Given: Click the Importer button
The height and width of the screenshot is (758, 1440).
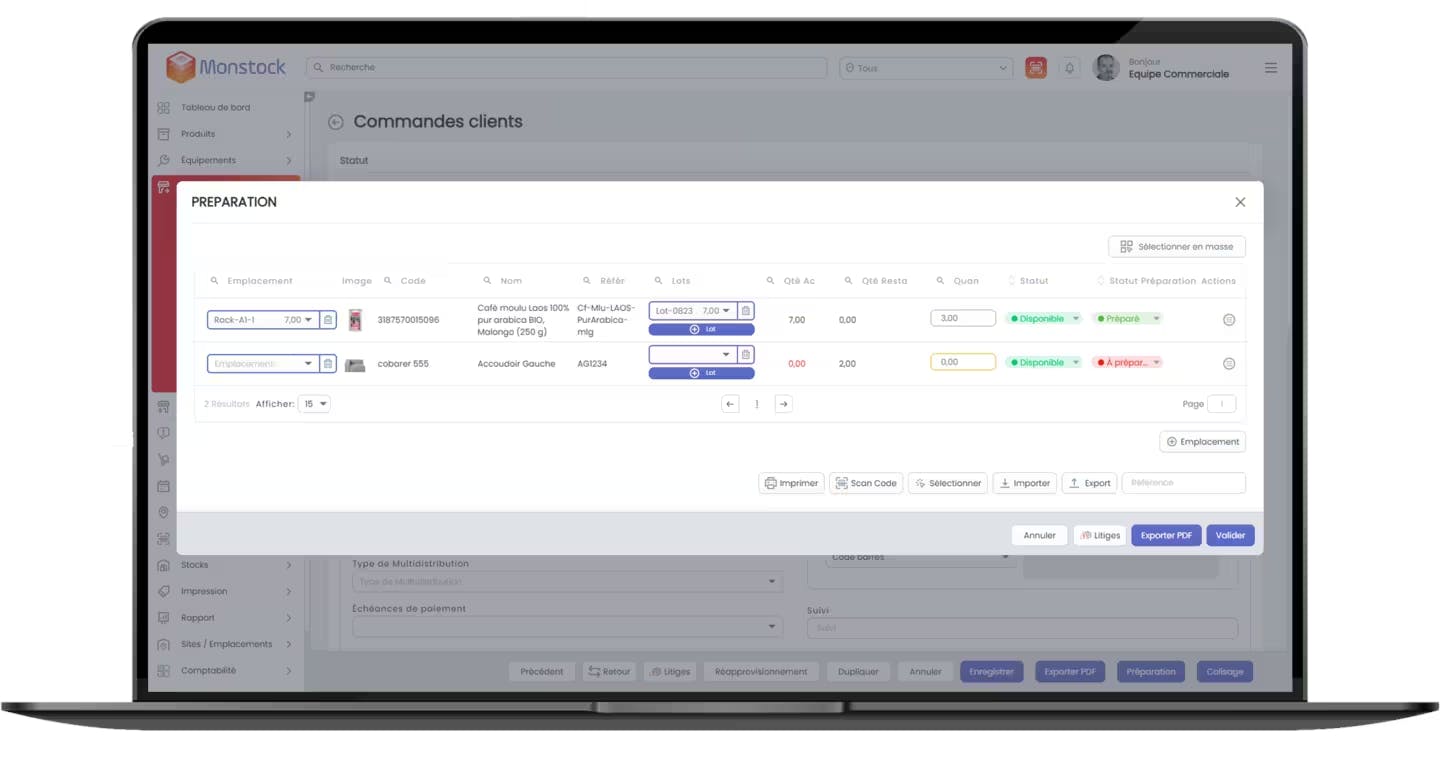Looking at the screenshot, I should coord(1024,483).
